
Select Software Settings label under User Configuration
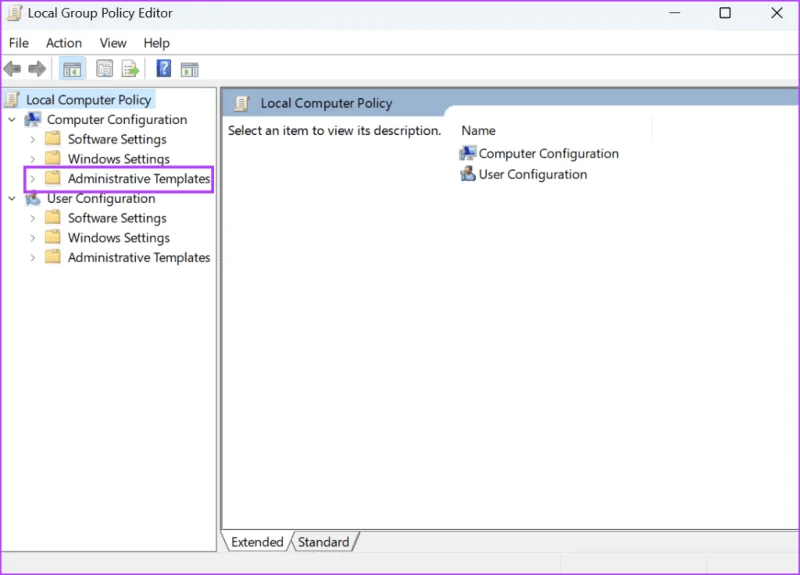(x=117, y=218)
